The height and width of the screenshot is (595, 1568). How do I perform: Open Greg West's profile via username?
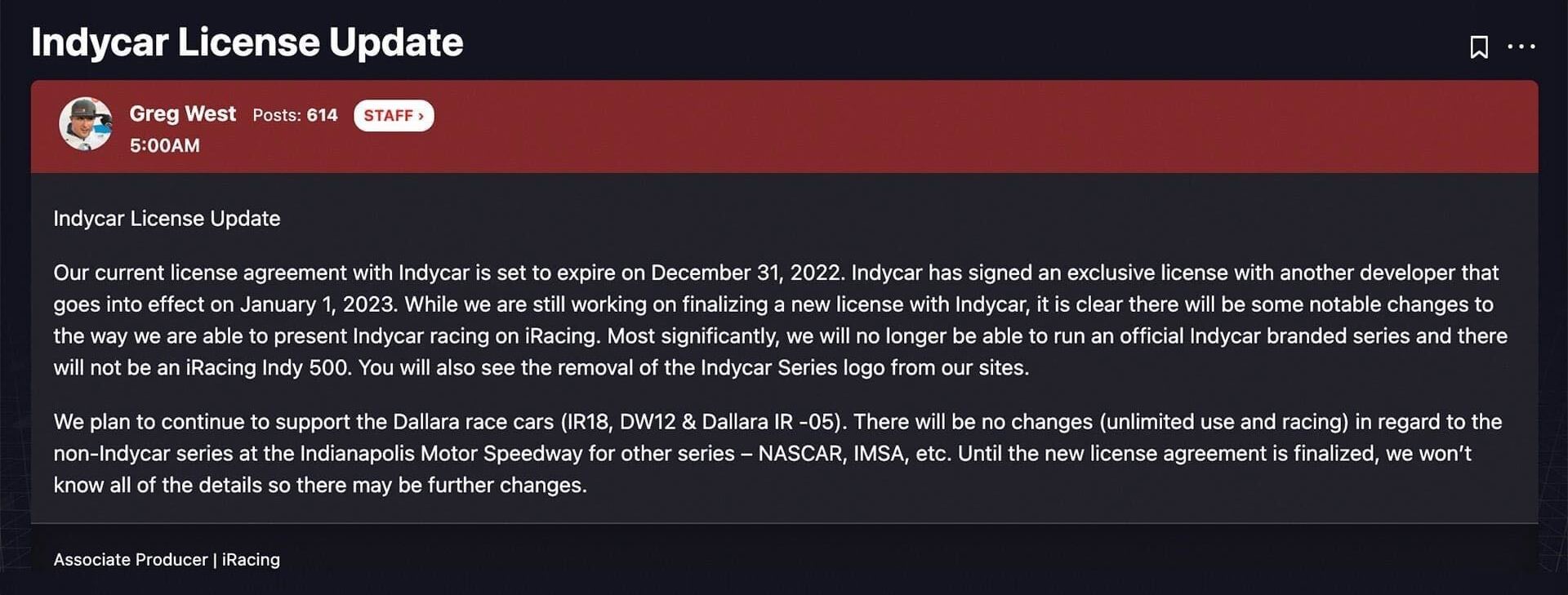(182, 114)
